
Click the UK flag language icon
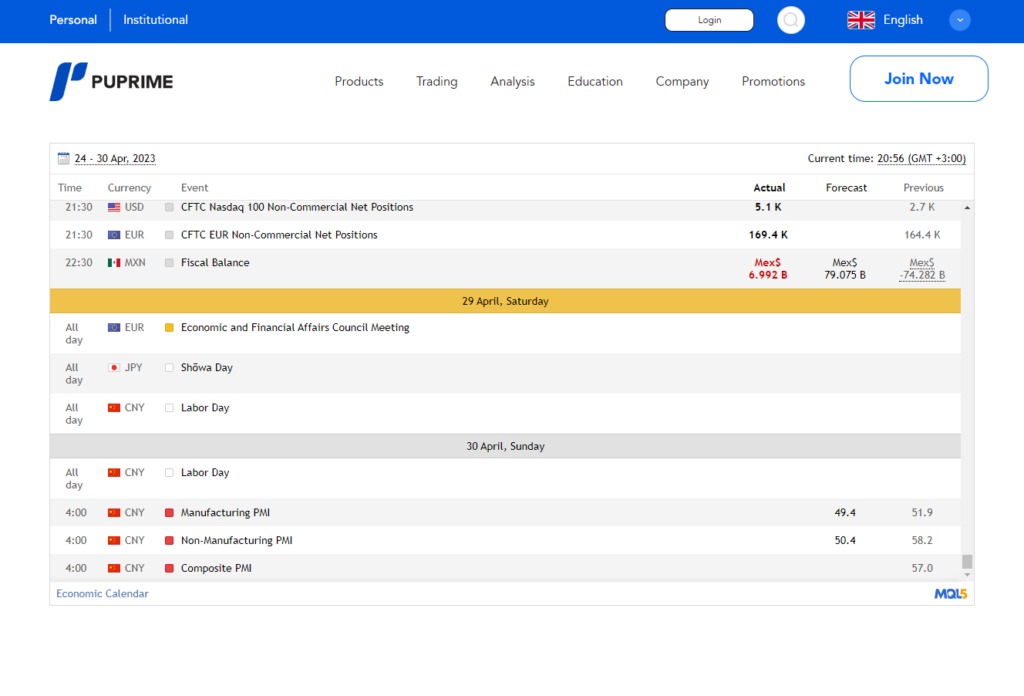click(x=861, y=20)
